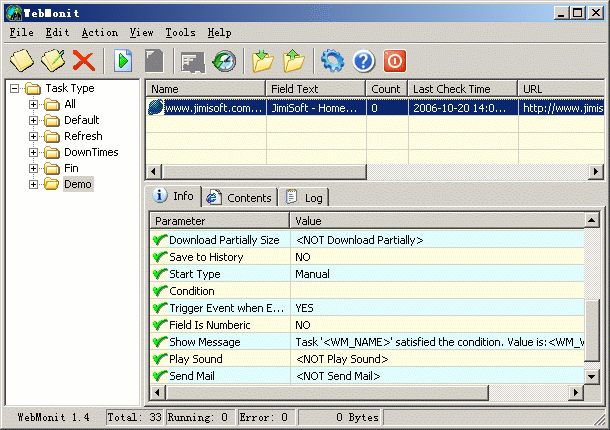Click the red power exit icon
Screen dimensions: 610x430
click(395, 61)
